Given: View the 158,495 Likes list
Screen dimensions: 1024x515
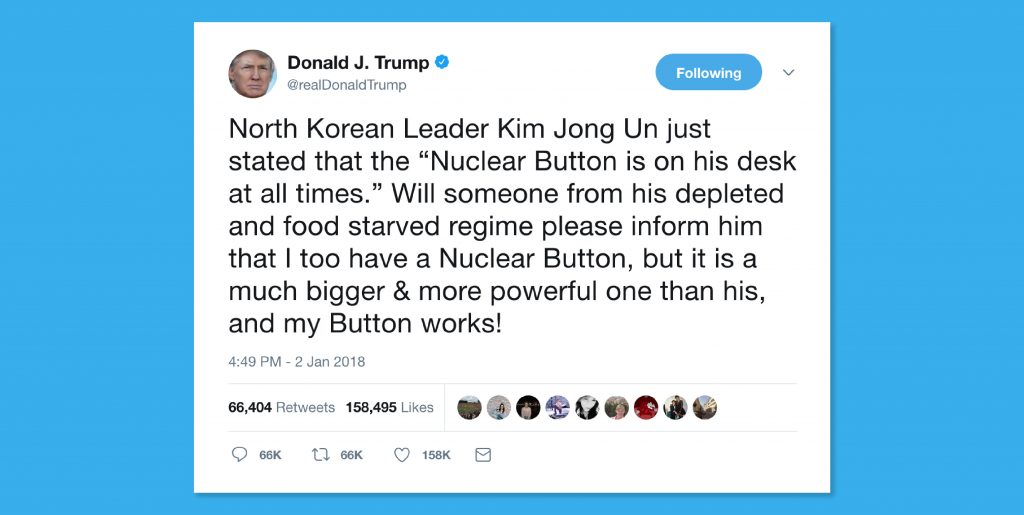Looking at the screenshot, I should [390, 407].
